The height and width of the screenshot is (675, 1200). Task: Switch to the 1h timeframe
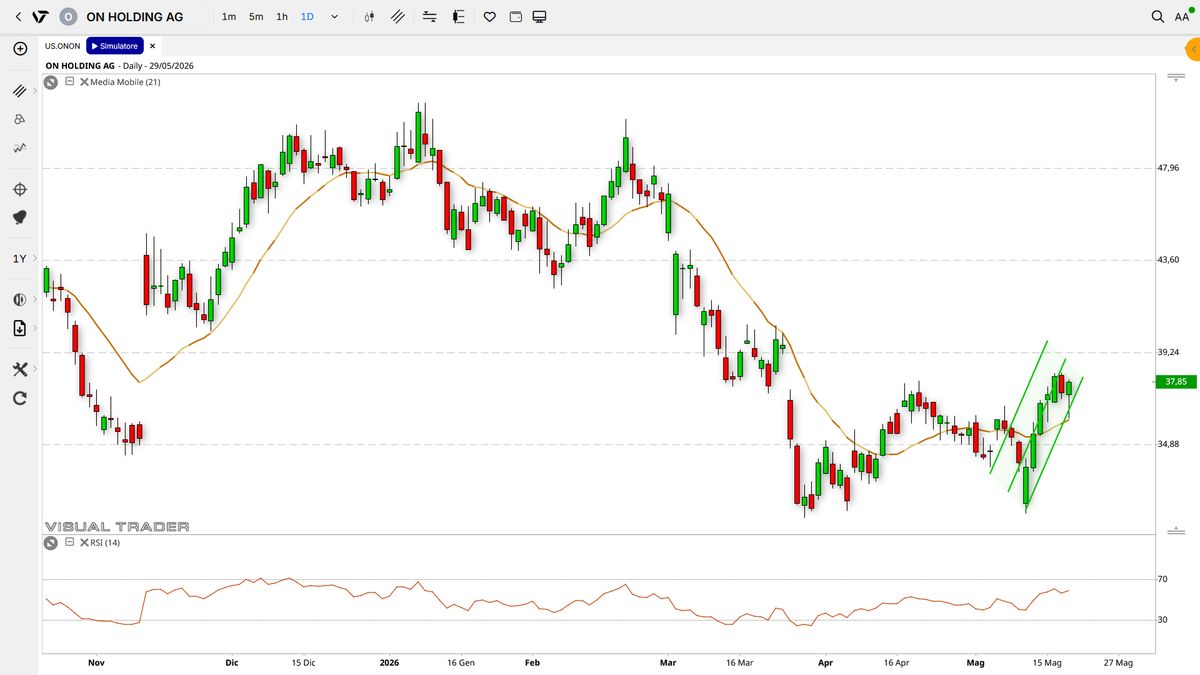point(282,17)
